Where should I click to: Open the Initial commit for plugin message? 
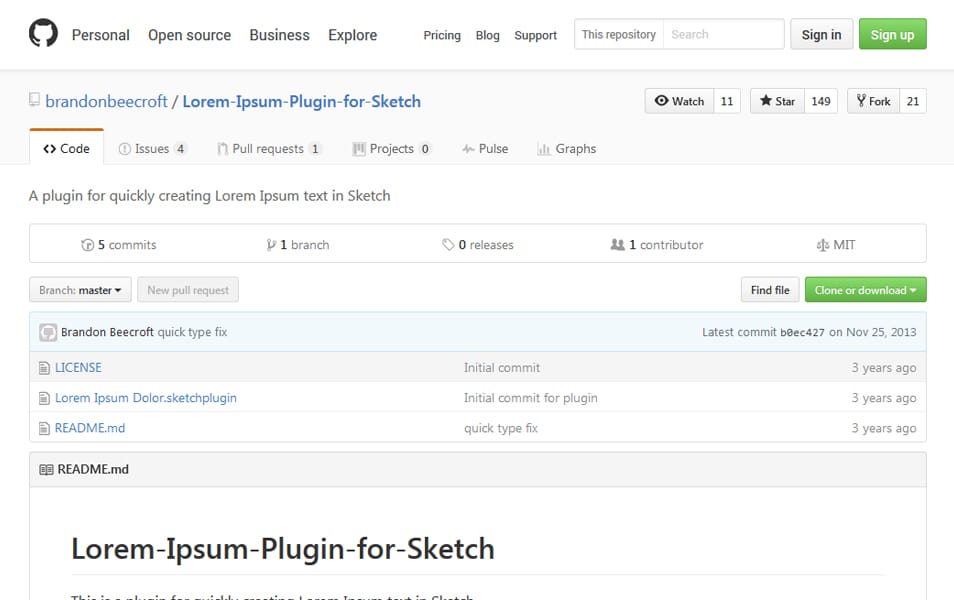coord(531,398)
